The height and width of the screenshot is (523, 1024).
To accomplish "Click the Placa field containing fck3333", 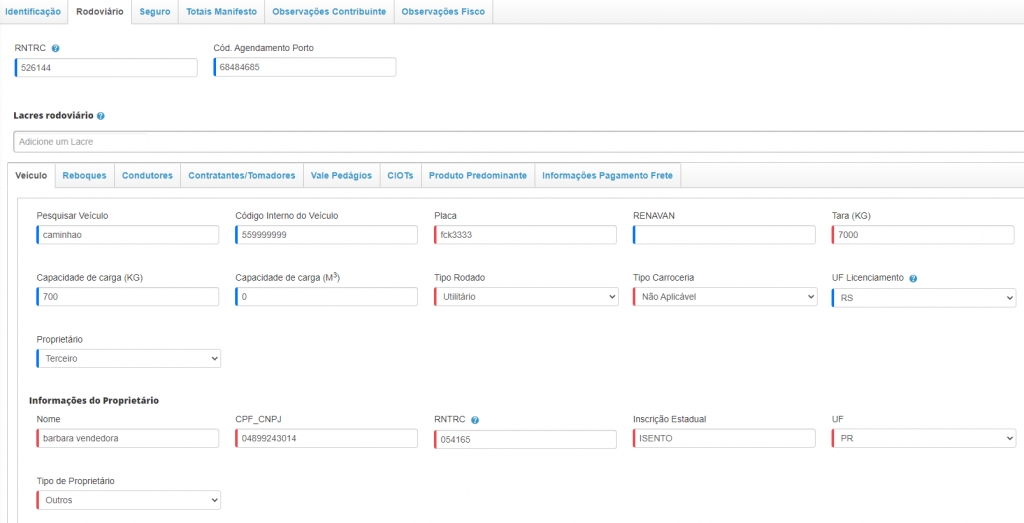I will tap(526, 235).
